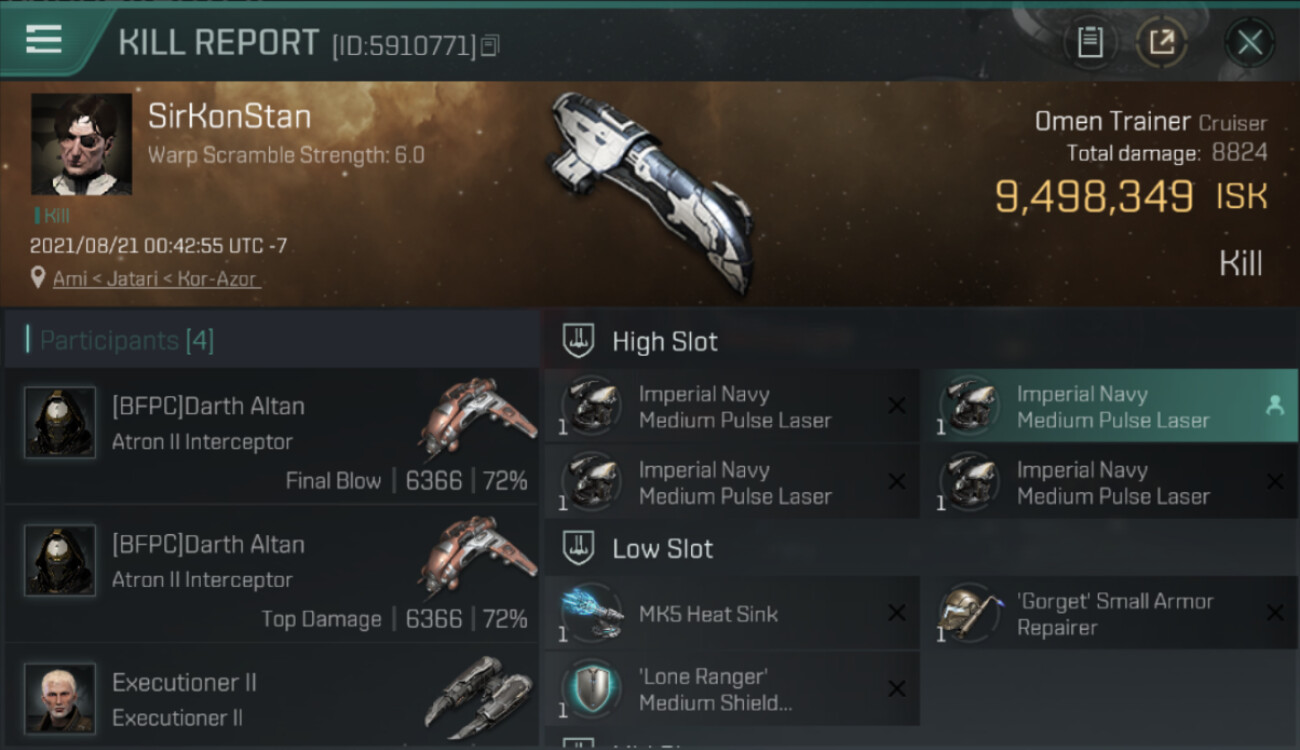This screenshot has width=1300, height=750.
Task: Select the MK5 Heat Sink module
Action: 731,613
